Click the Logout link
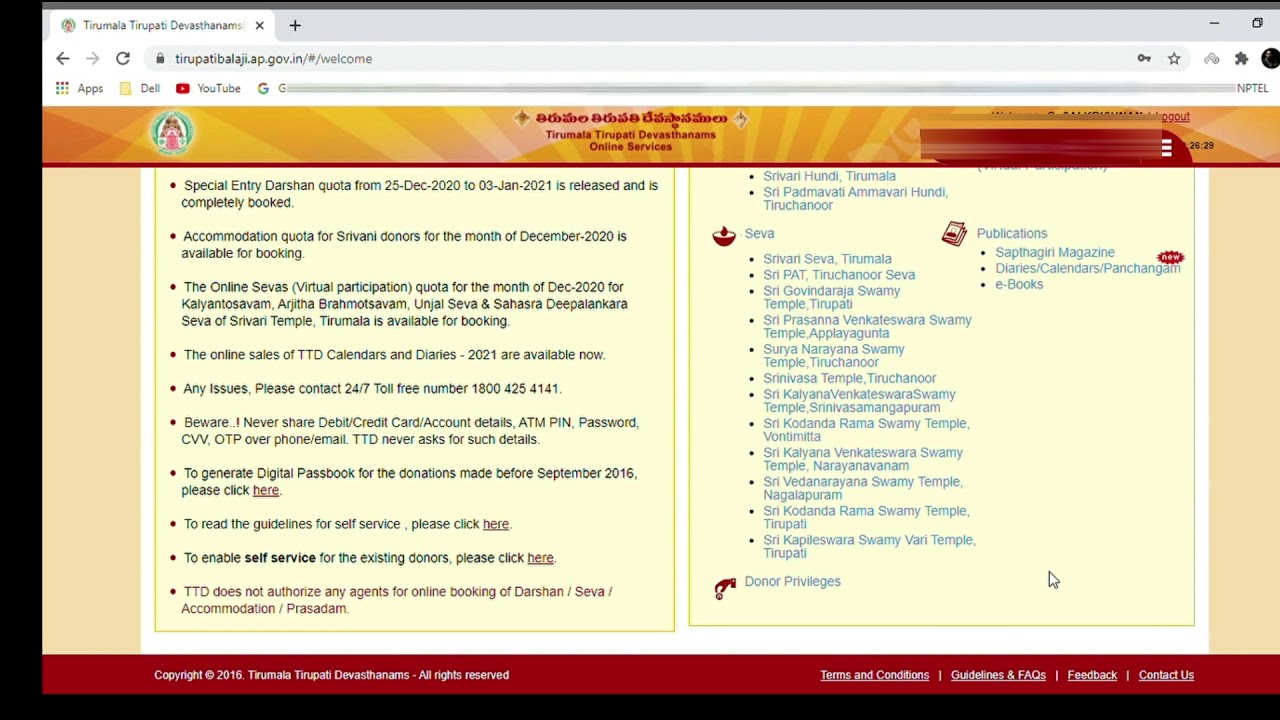1280x720 pixels. pyautogui.click(x=1175, y=117)
